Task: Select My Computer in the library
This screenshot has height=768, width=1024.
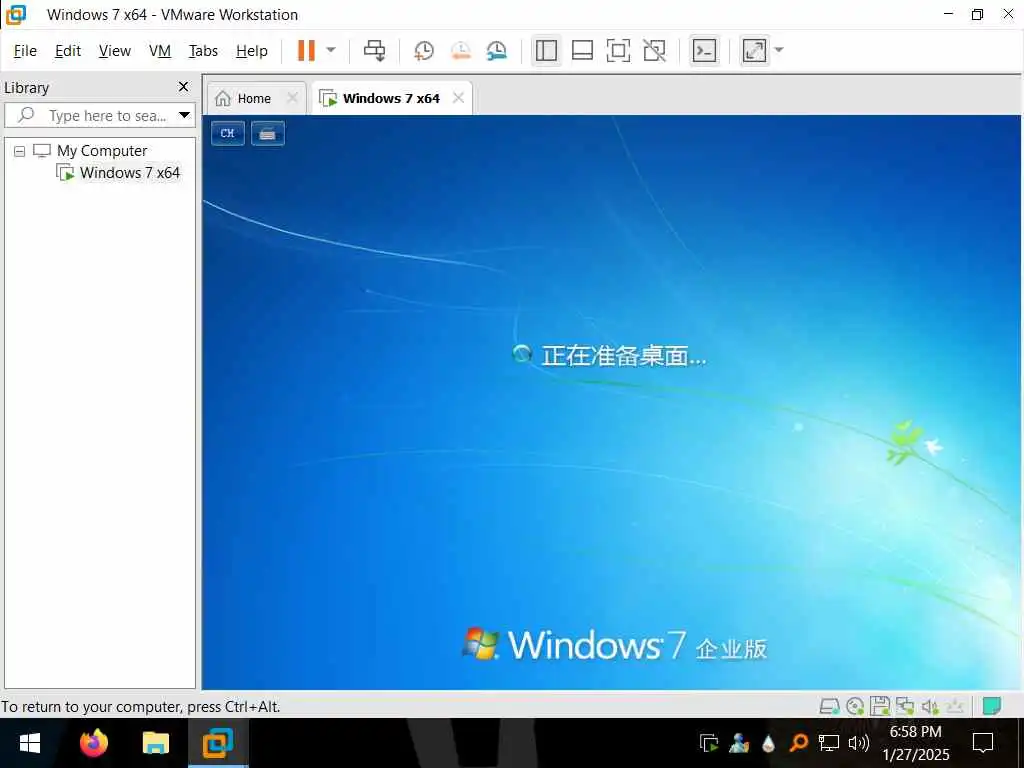Action: (x=102, y=151)
